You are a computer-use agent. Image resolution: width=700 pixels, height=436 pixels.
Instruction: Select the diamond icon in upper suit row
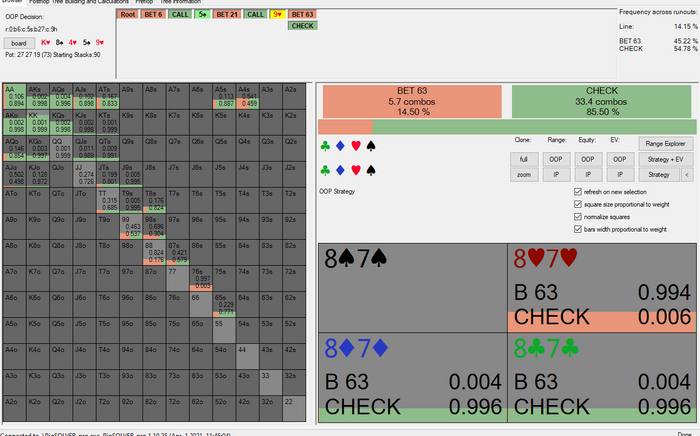pyautogui.click(x=340, y=146)
